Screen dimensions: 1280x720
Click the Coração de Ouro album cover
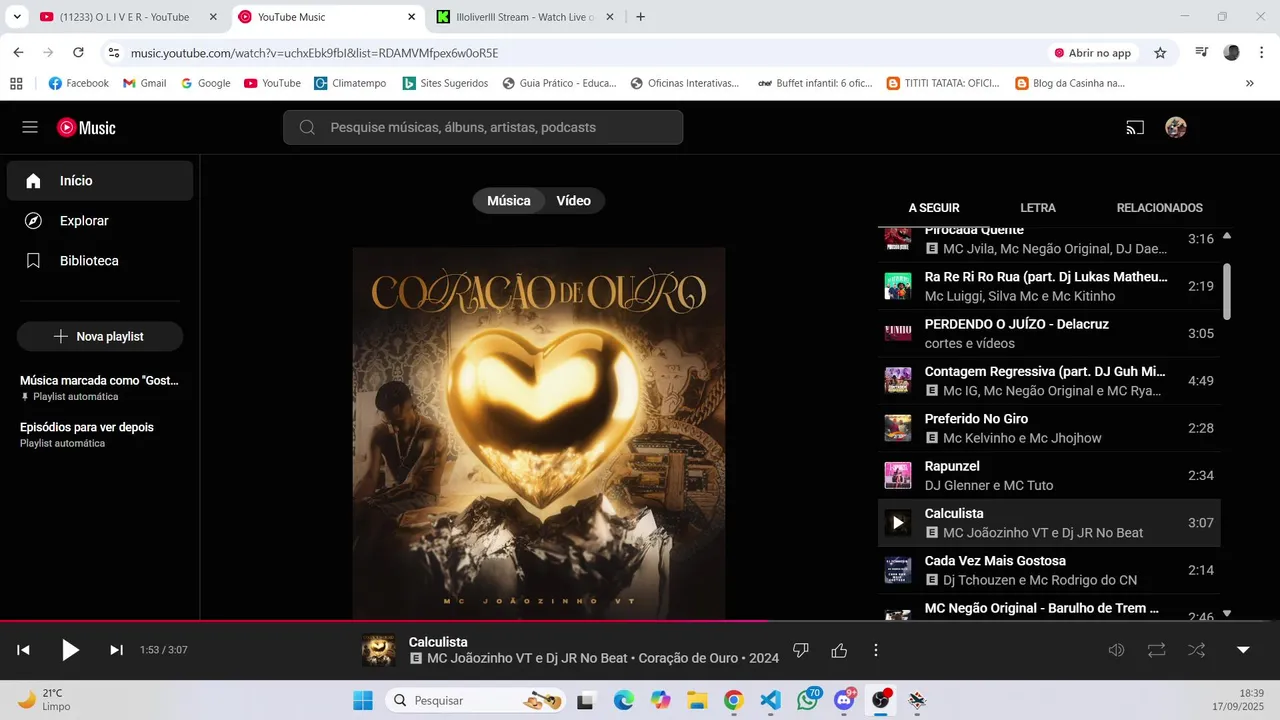coord(539,433)
